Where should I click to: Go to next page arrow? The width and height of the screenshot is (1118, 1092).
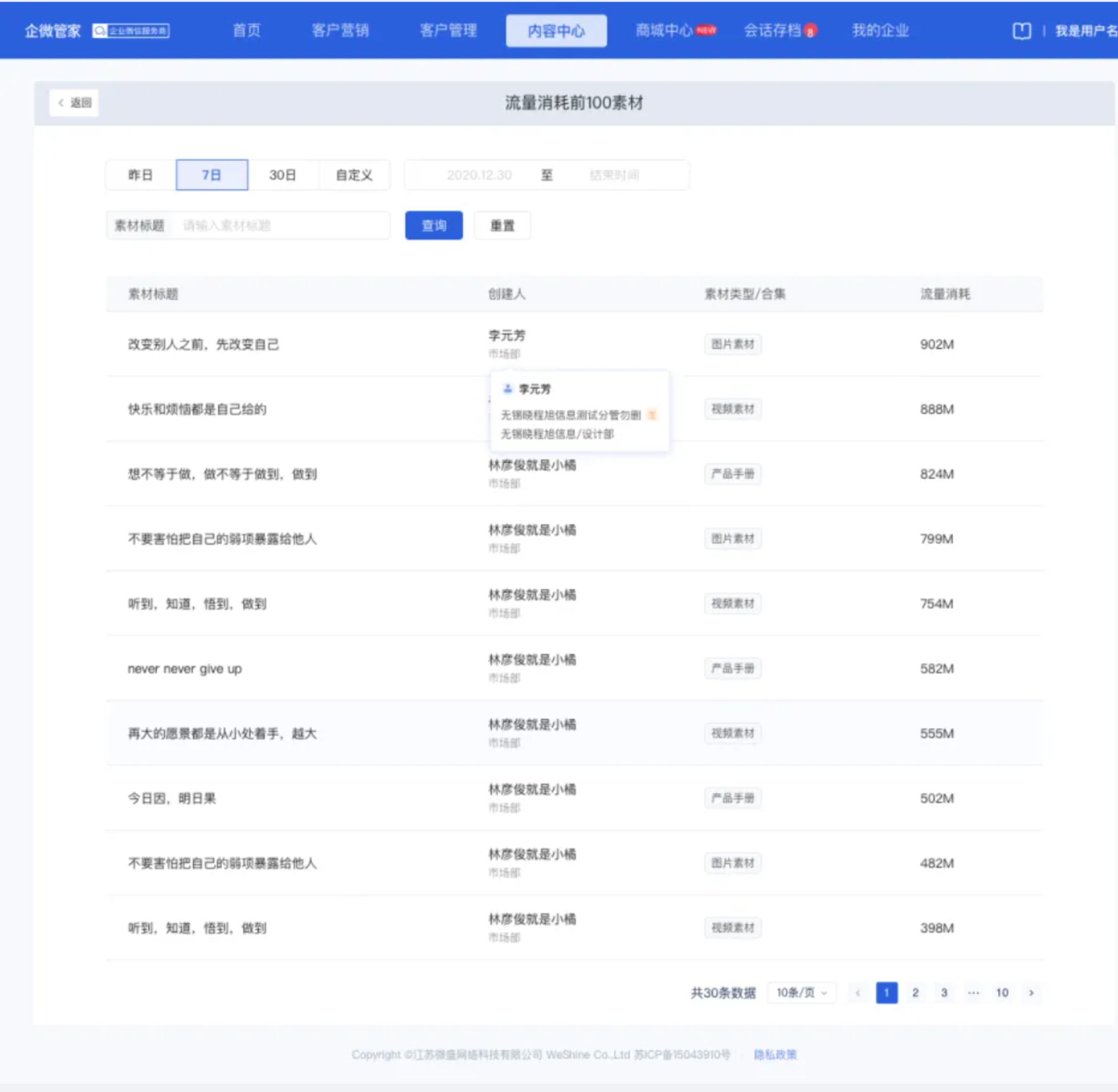(1031, 993)
